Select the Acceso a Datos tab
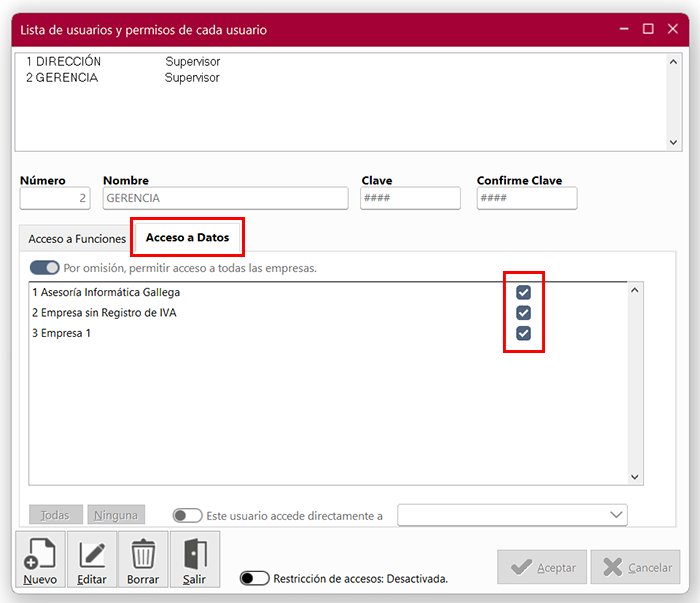 (x=187, y=238)
